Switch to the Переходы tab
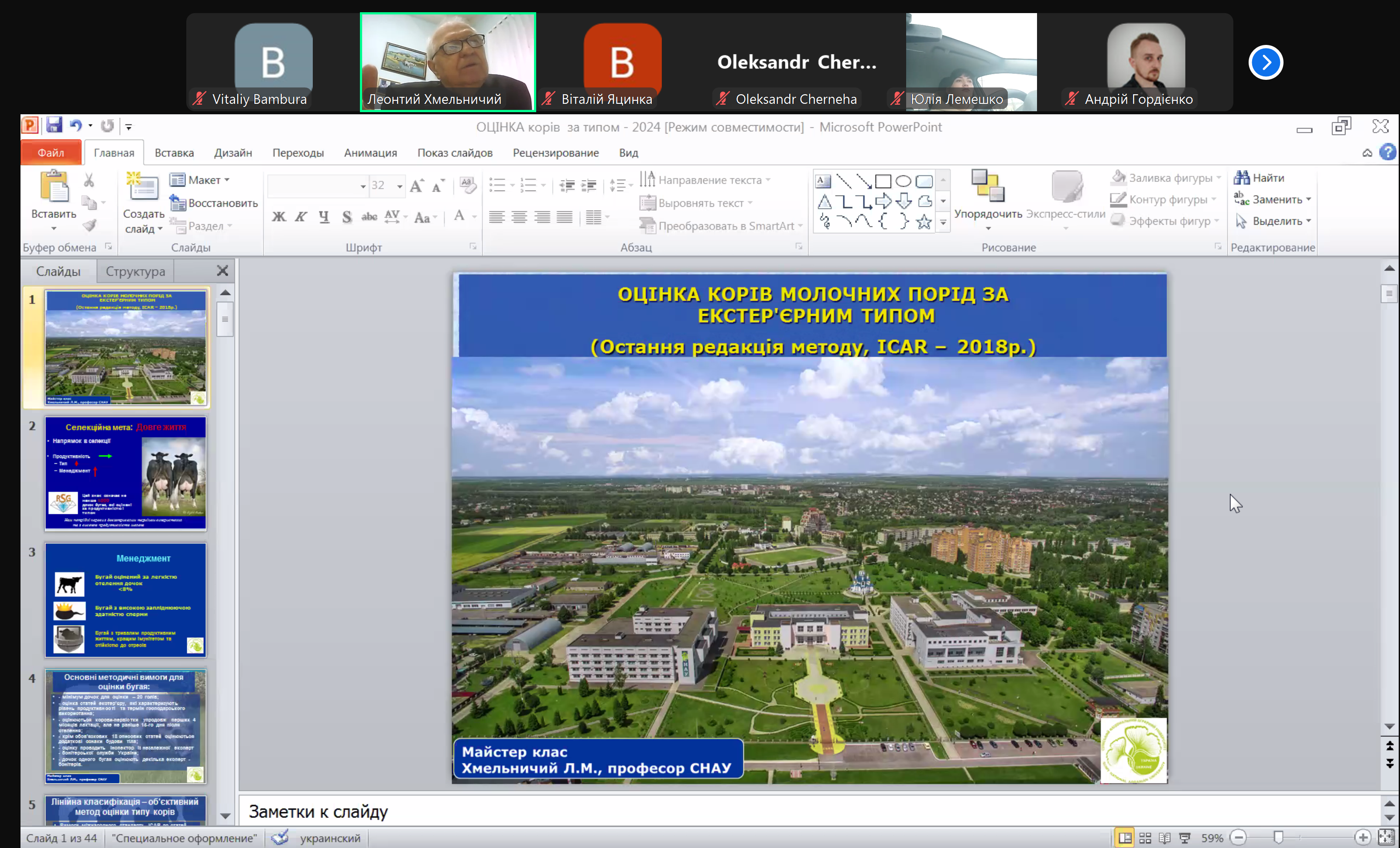The height and width of the screenshot is (848, 1400). tap(298, 153)
